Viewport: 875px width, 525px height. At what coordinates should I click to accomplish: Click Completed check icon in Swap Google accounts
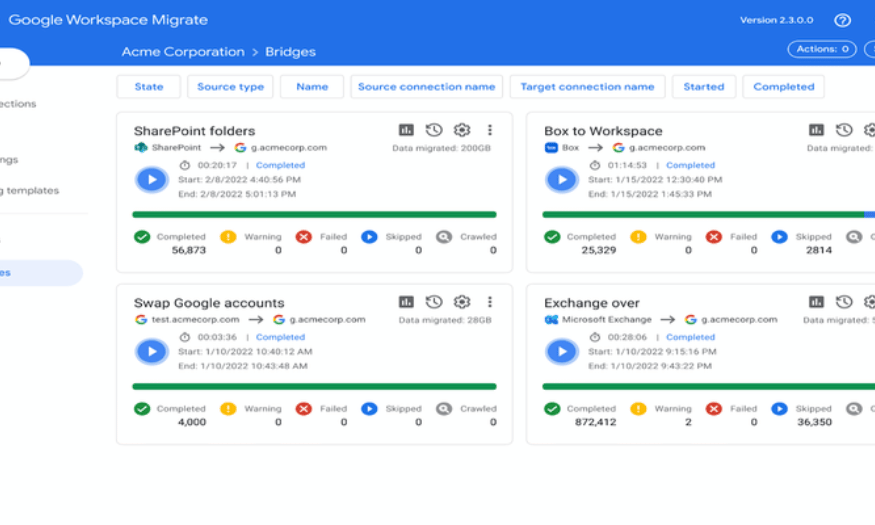(x=142, y=409)
